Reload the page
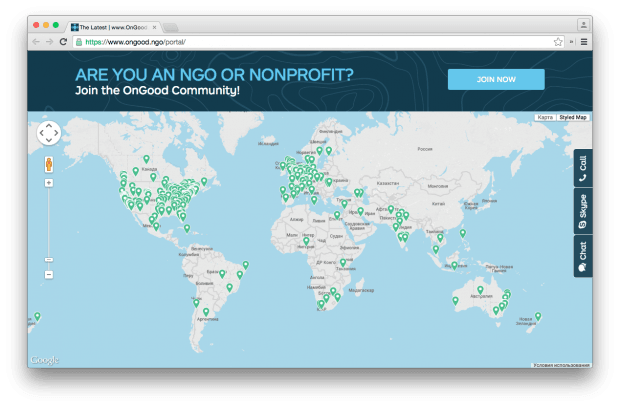The width and height of the screenshot is (620, 407). click(x=64, y=42)
